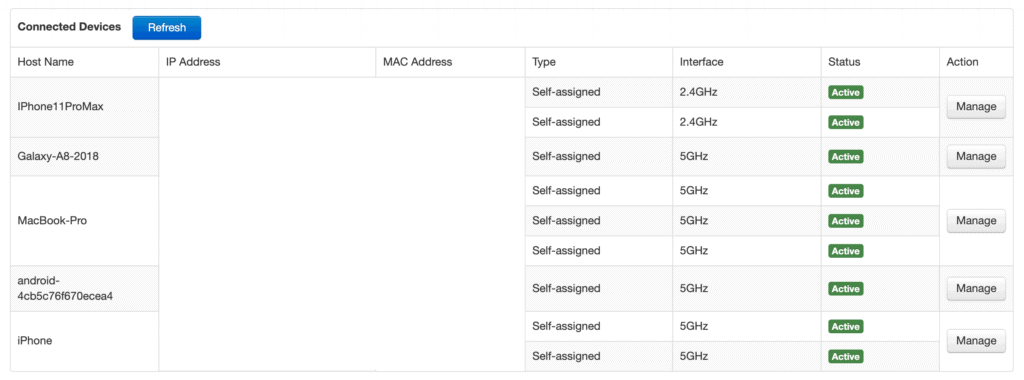Click the Connected Devices heading

tap(69, 27)
